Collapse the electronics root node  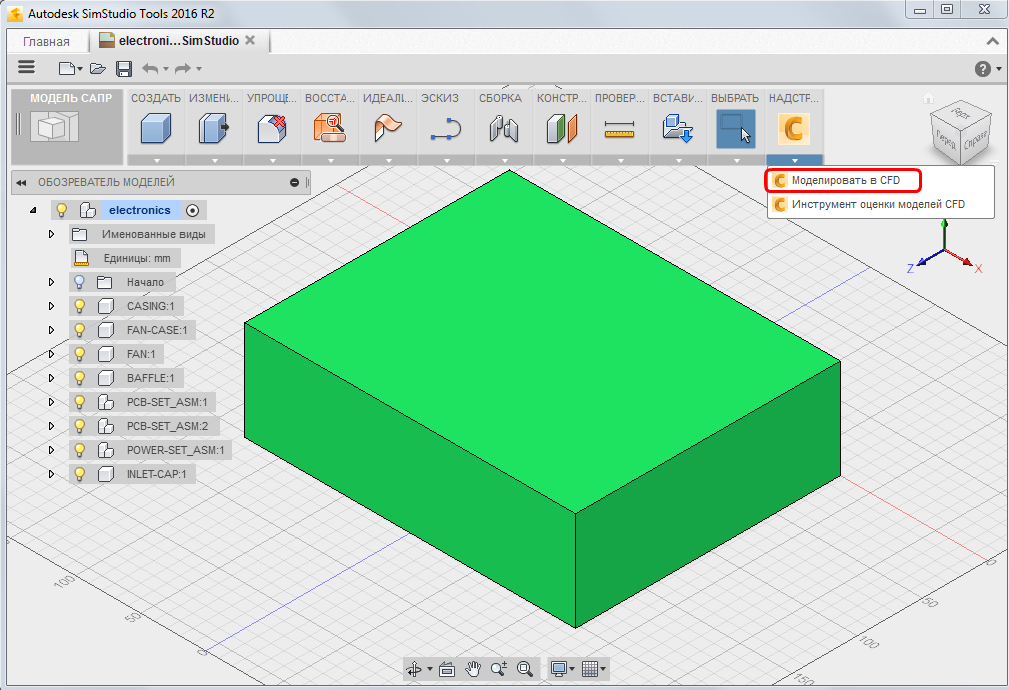[x=33, y=210]
